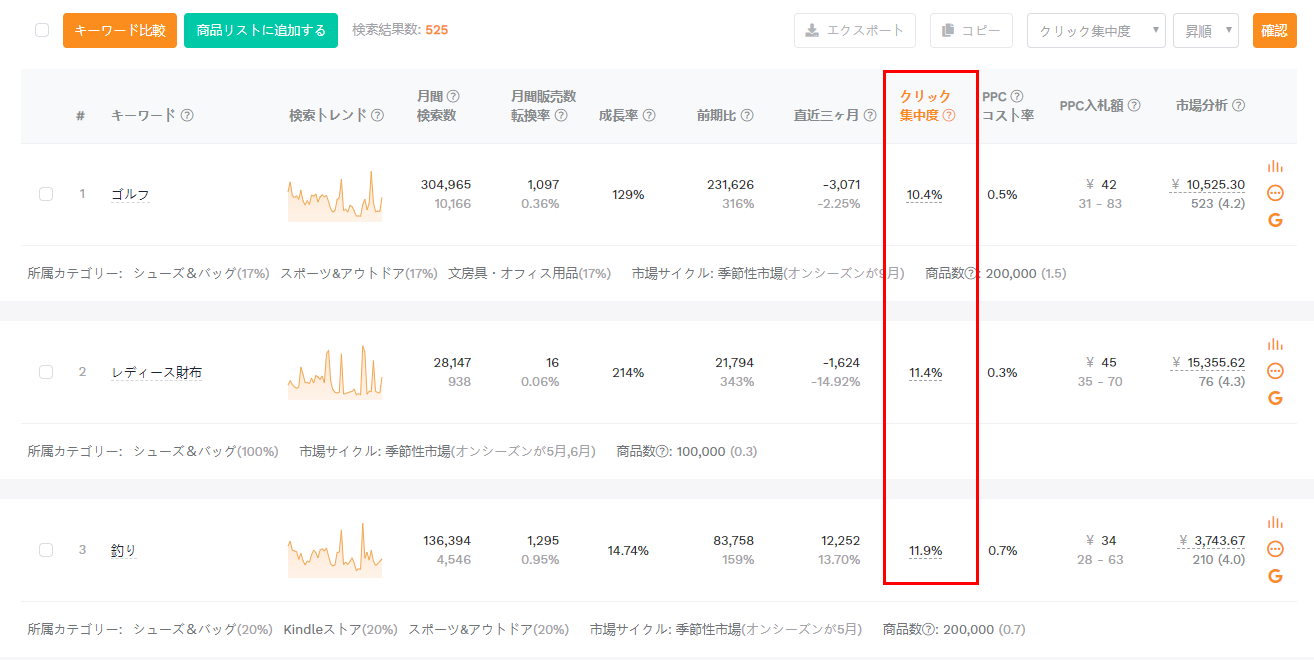Open bar chart icon for 釣り row
The width and height of the screenshot is (1314, 660).
(1275, 522)
